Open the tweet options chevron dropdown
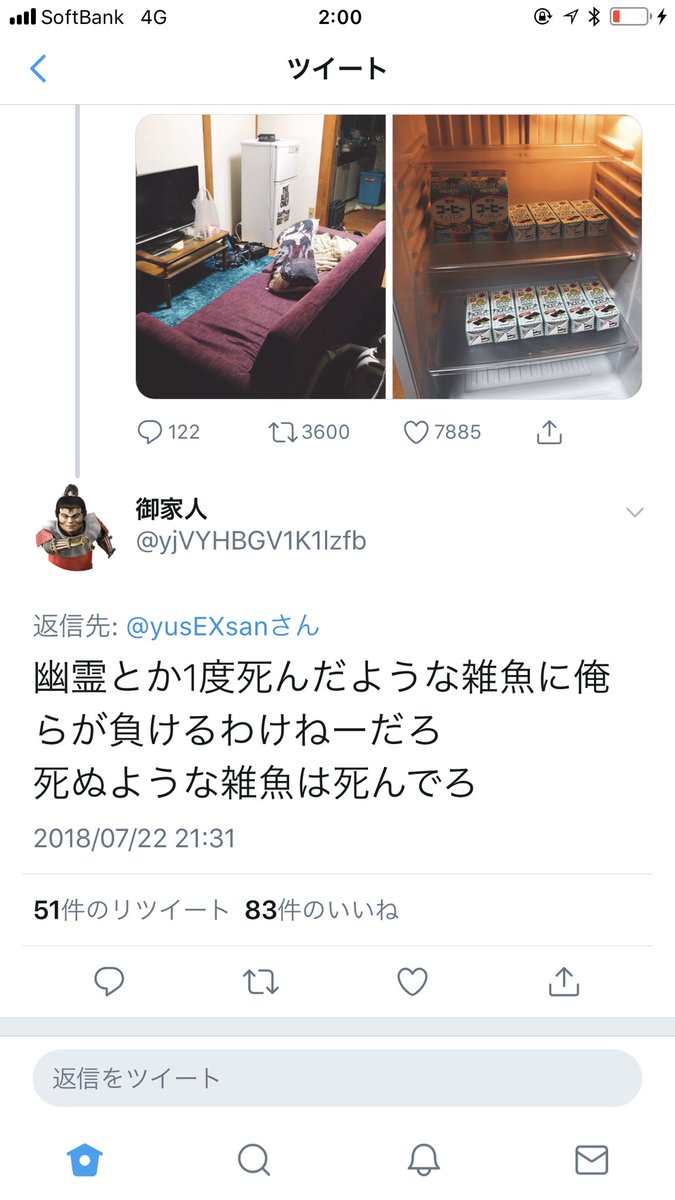675x1200 pixels. (x=634, y=512)
